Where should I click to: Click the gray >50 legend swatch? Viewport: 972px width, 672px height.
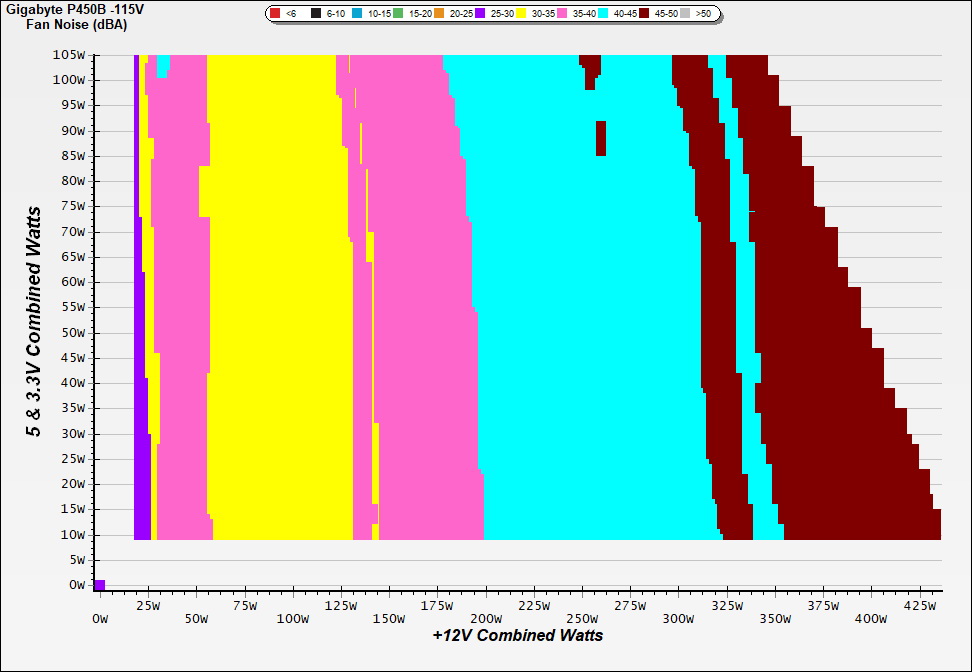click(685, 14)
